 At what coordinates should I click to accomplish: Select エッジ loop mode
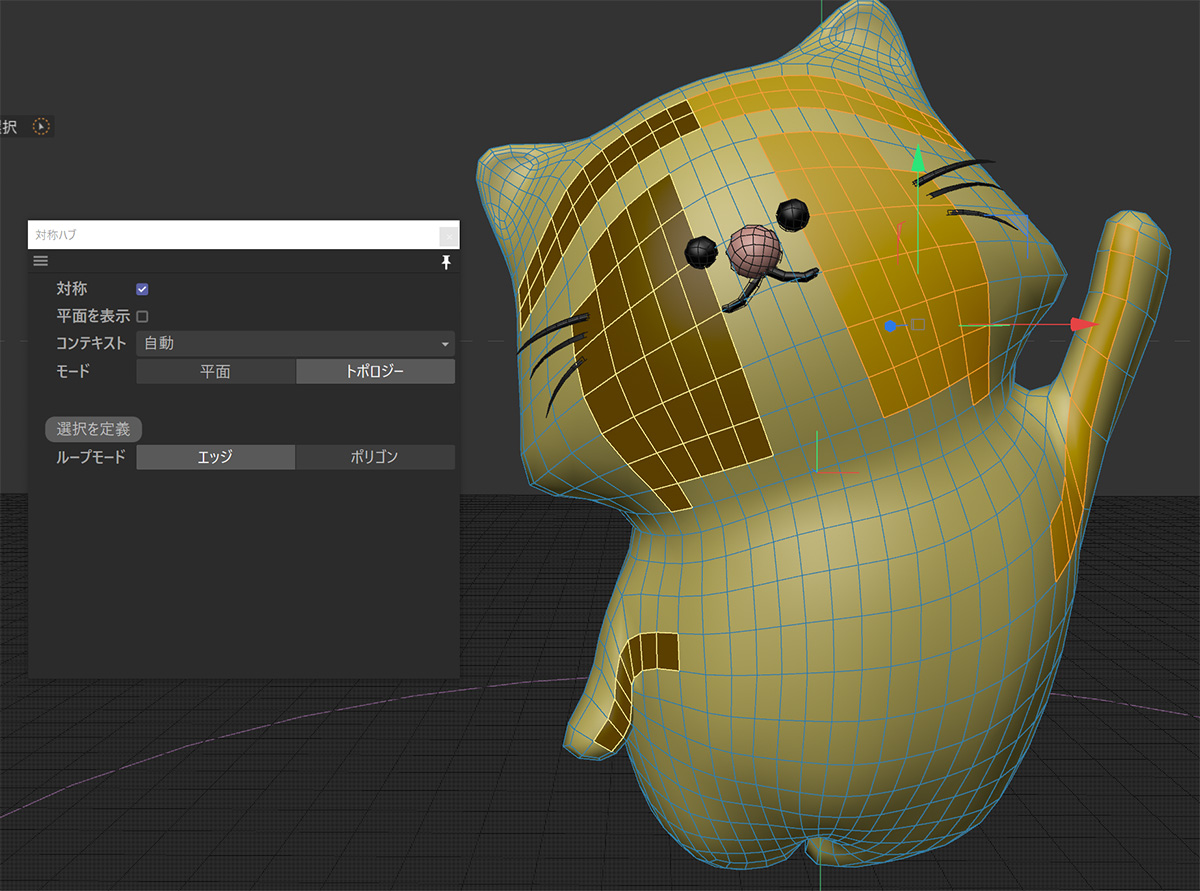coord(215,457)
